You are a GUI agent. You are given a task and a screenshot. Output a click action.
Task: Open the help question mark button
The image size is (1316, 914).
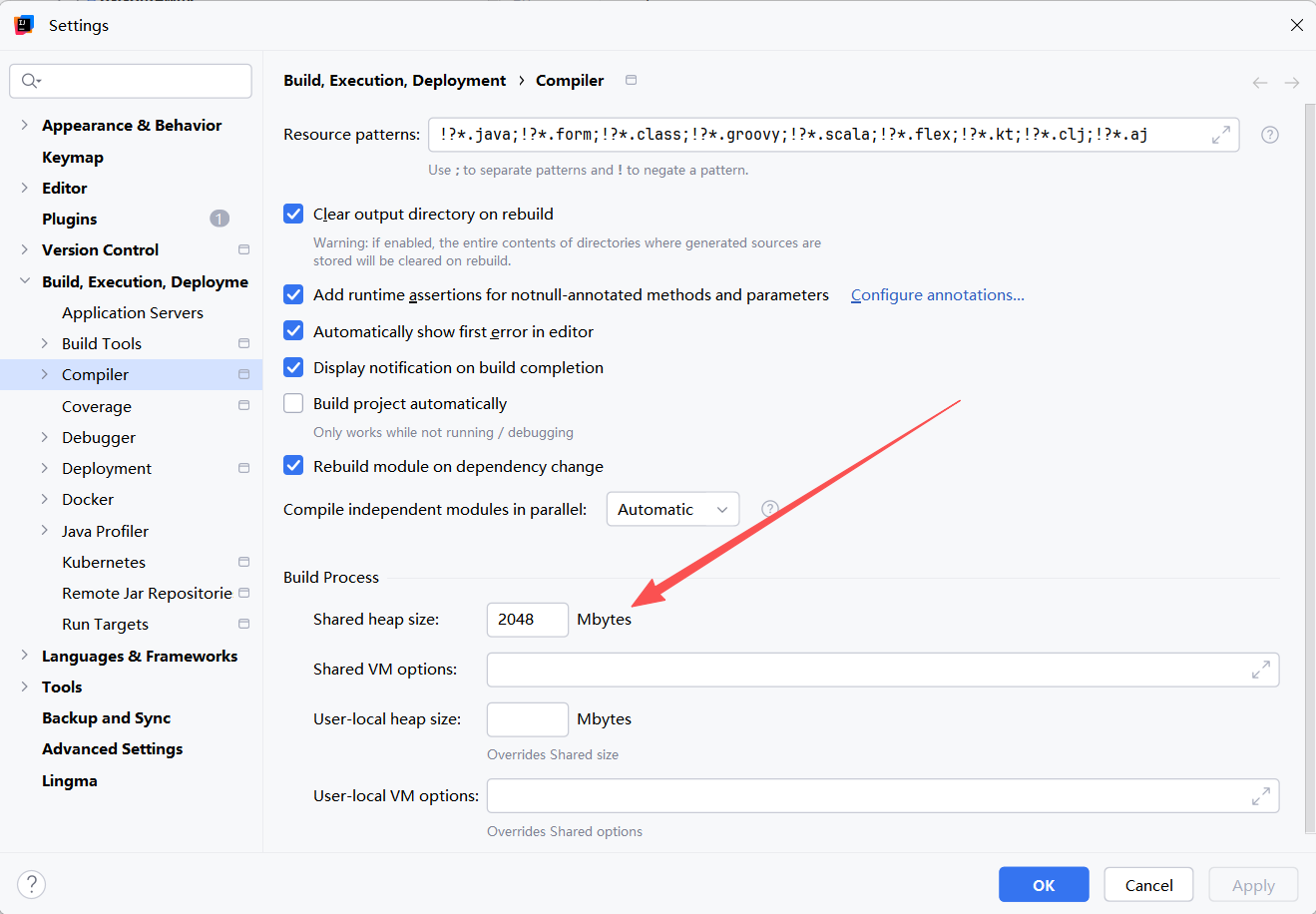32,884
